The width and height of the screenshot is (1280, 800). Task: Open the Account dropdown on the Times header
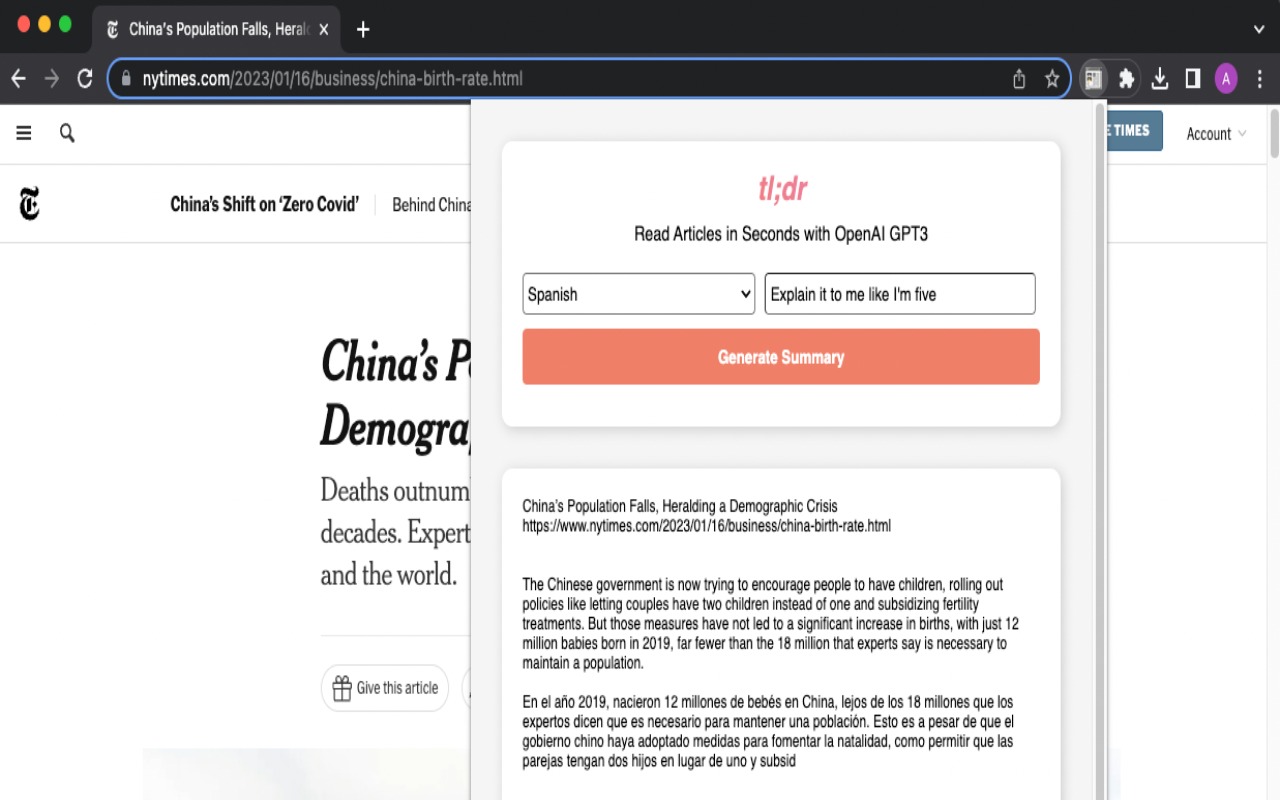(1216, 134)
